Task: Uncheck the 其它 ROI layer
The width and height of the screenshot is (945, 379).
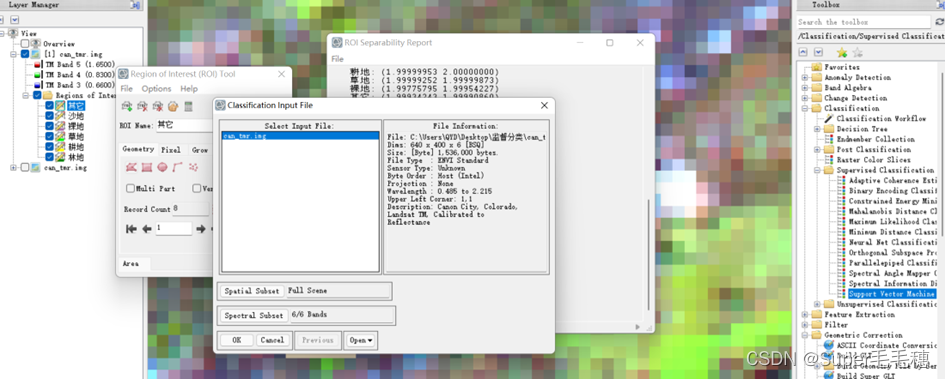Action: click(x=49, y=105)
